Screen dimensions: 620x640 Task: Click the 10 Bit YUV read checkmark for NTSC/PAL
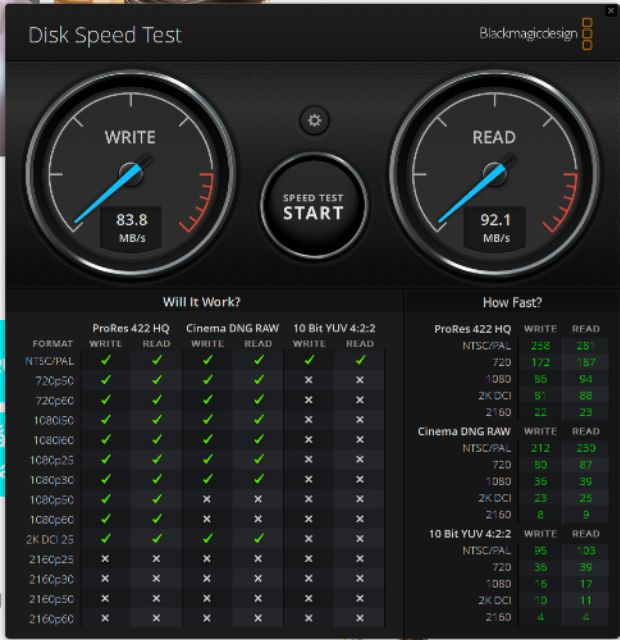click(360, 360)
